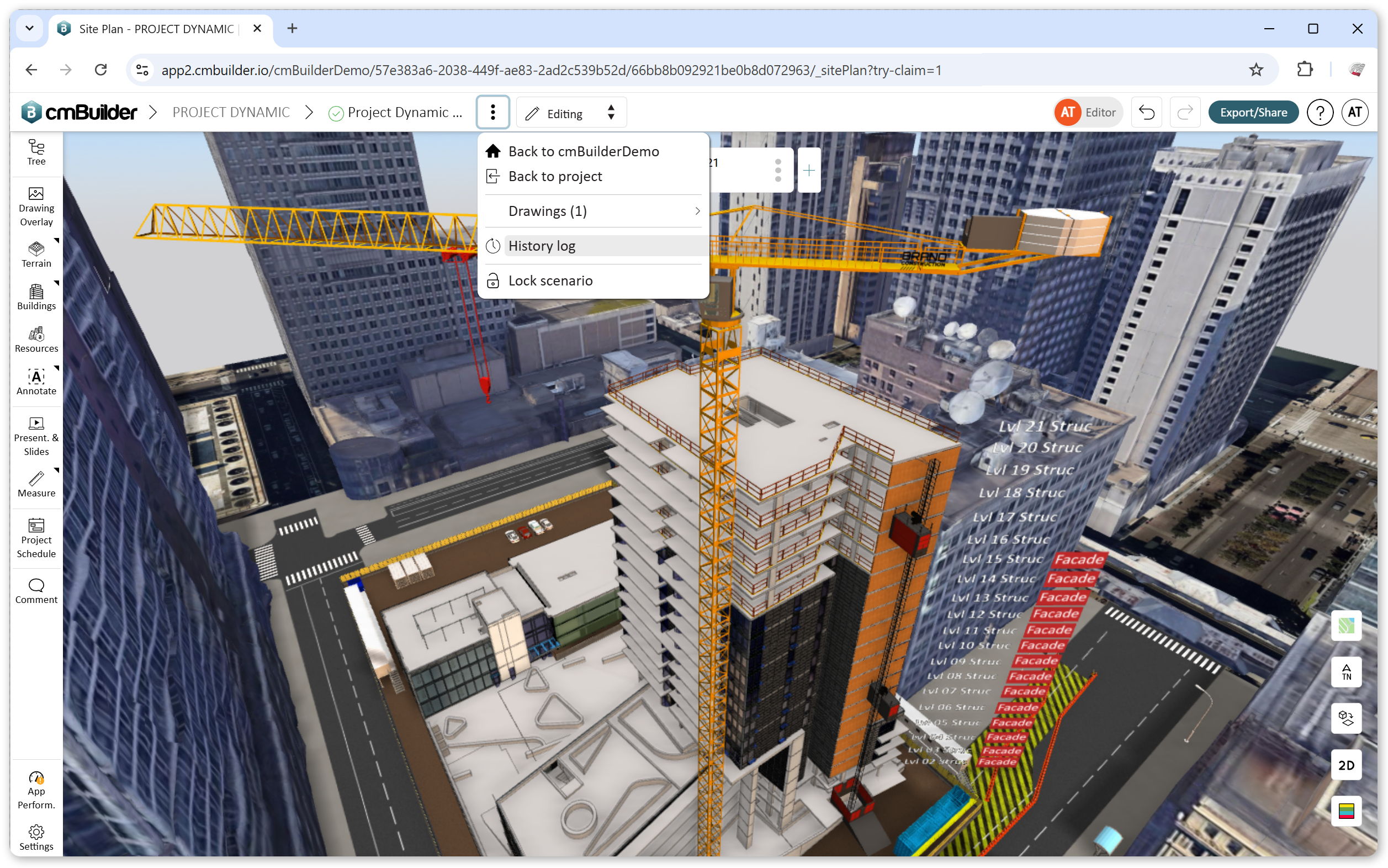Image resolution: width=1388 pixels, height=868 pixels.
Task: Switch to the Site Plan browser tab
Action: [155, 29]
